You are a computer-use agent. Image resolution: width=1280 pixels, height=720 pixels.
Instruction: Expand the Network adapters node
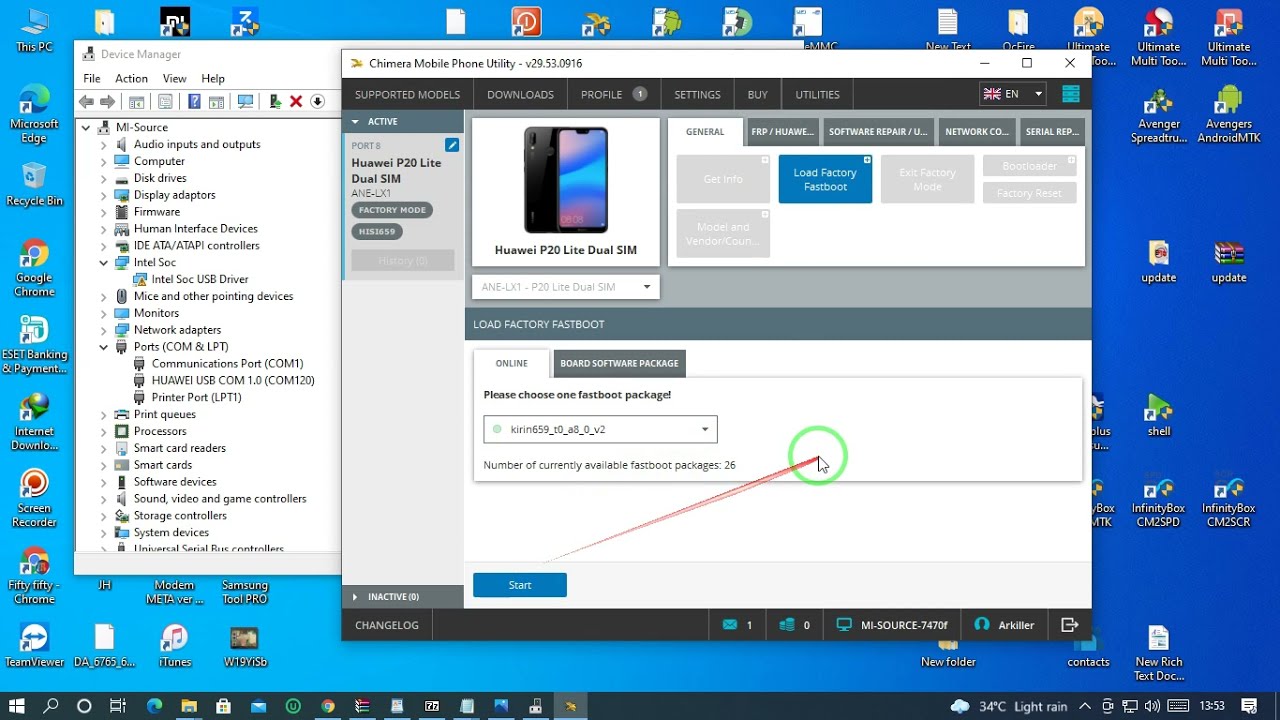coord(103,330)
